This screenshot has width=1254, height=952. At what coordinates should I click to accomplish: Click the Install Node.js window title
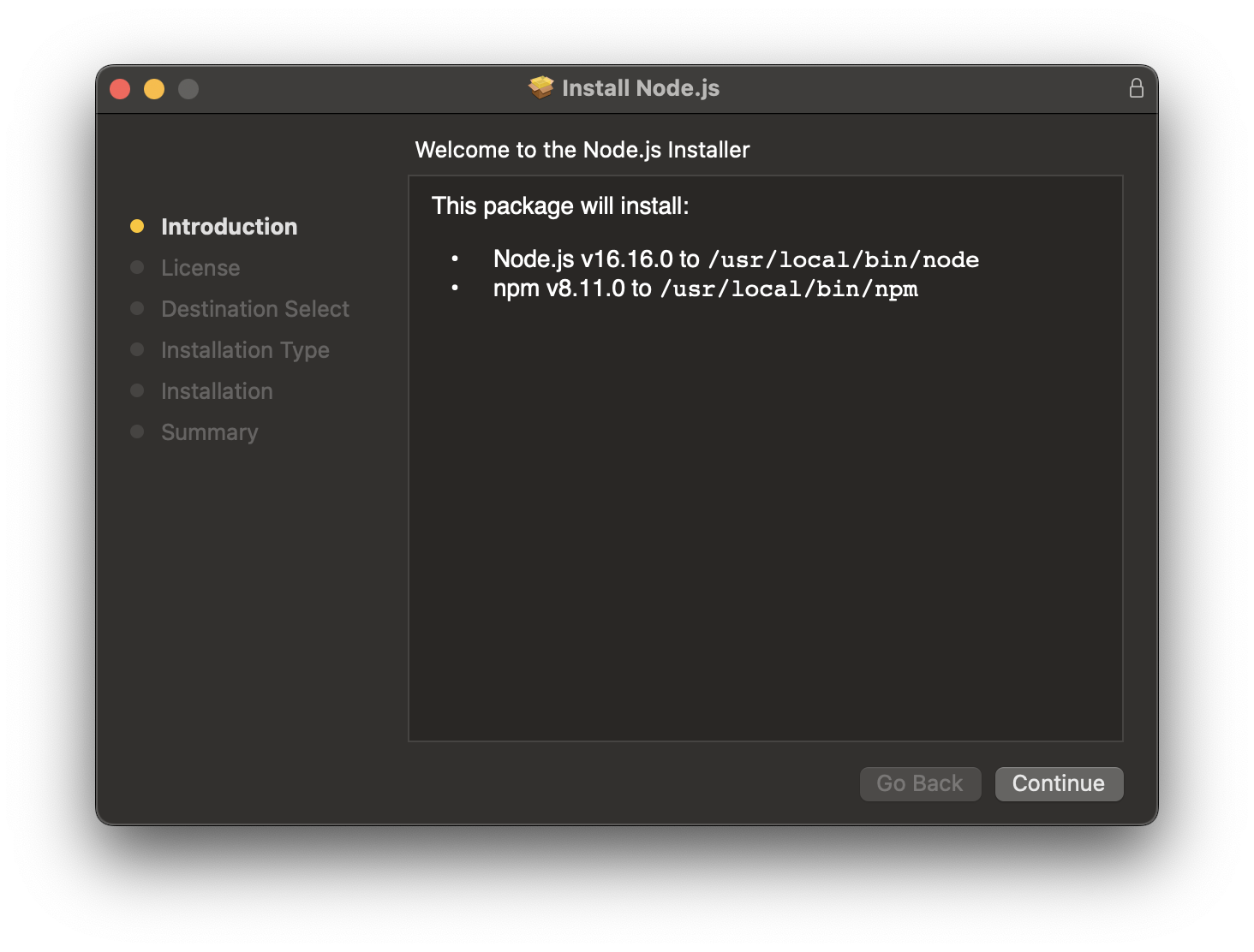click(641, 88)
